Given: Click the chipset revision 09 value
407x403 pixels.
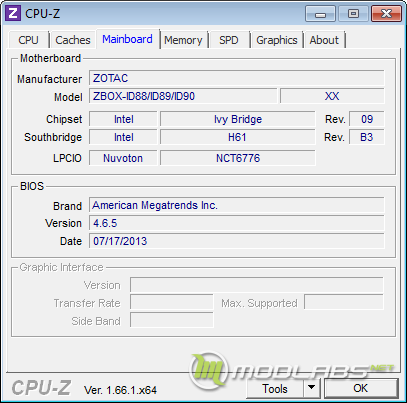Looking at the screenshot, I should (x=367, y=119).
